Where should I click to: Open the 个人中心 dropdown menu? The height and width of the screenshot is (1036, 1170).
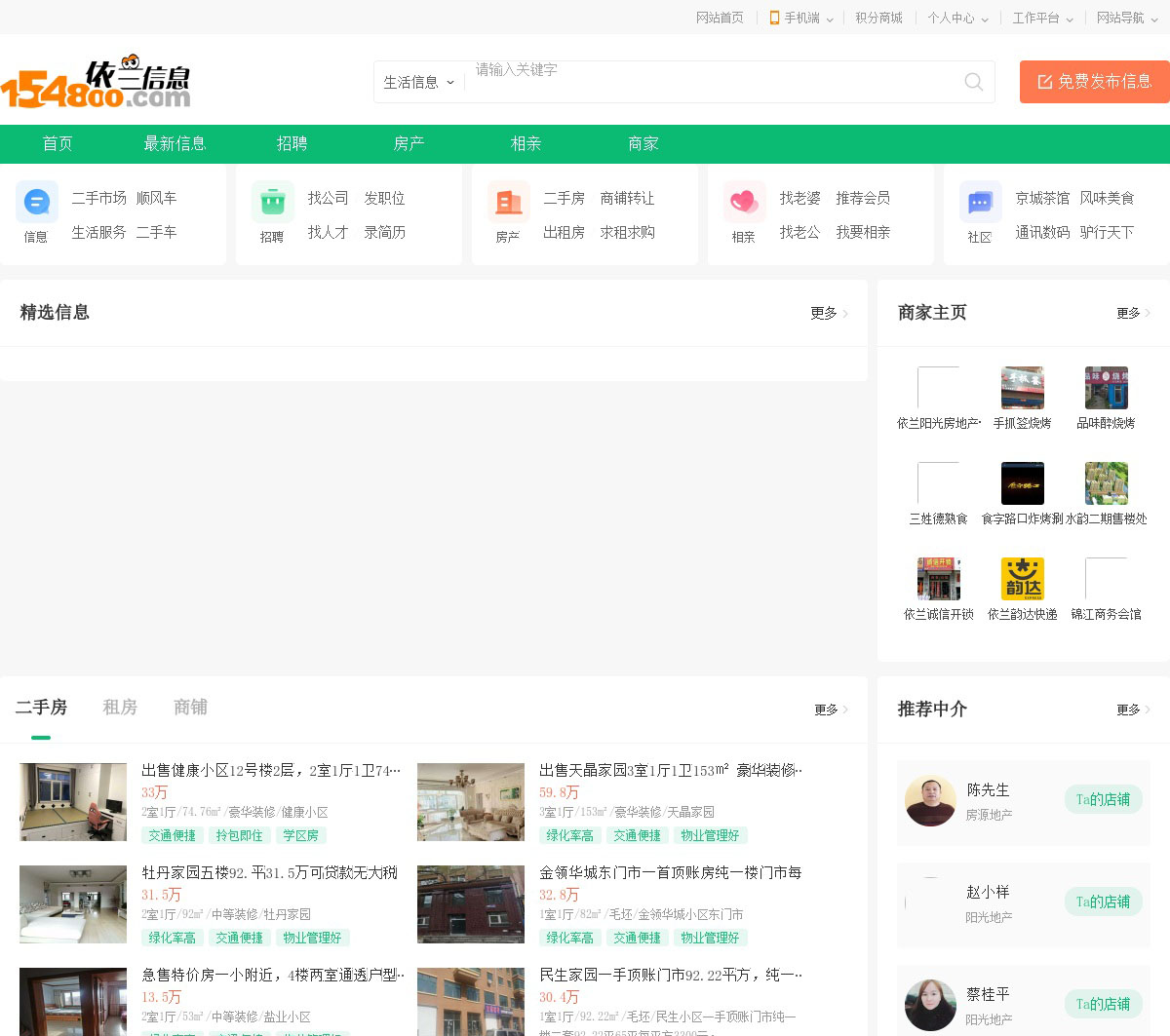click(x=957, y=18)
